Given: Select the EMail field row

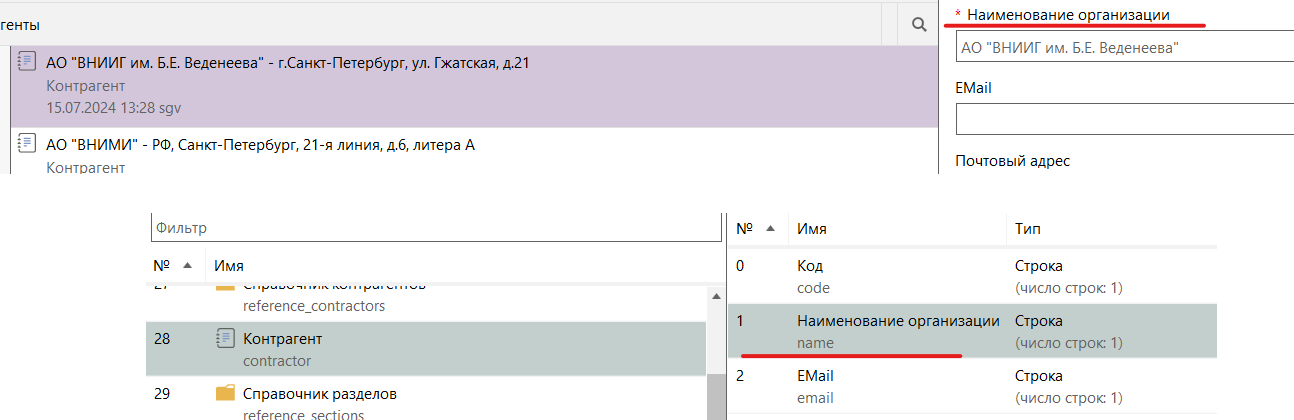Looking at the screenshot, I should point(972,386).
